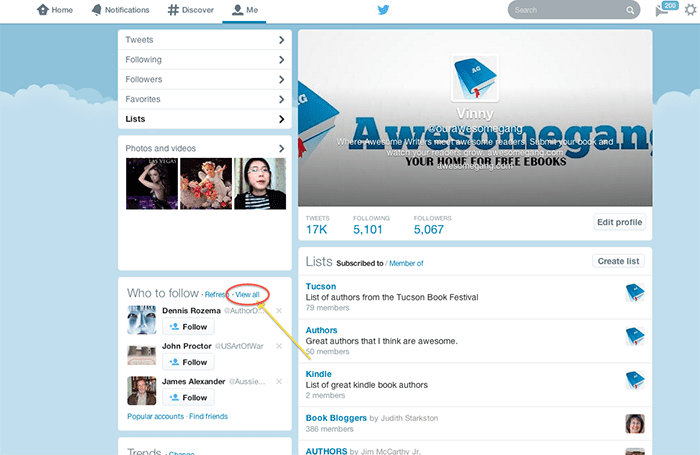The height and width of the screenshot is (455, 700).
Task: Click the book icon beside Authors list
Action: point(635,336)
